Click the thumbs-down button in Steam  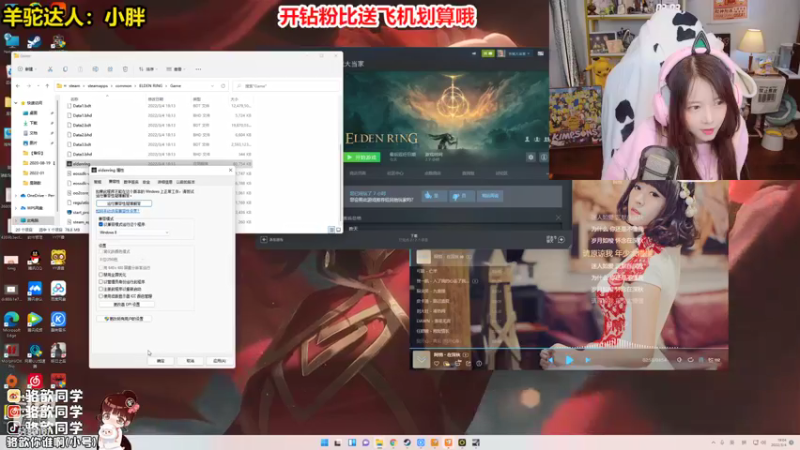click(461, 195)
